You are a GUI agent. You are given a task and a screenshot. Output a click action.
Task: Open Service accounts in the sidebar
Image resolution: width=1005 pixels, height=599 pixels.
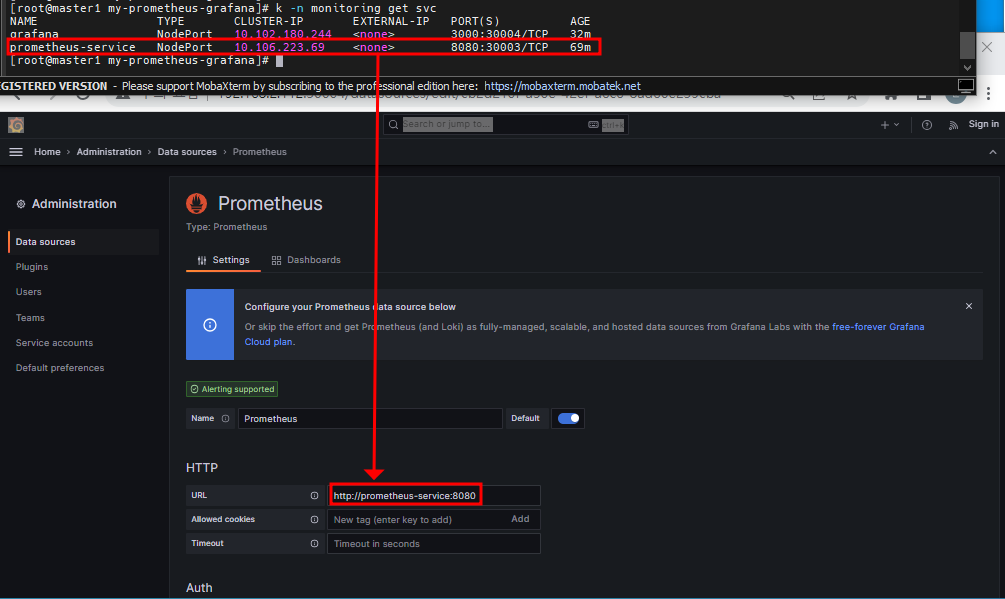54,343
